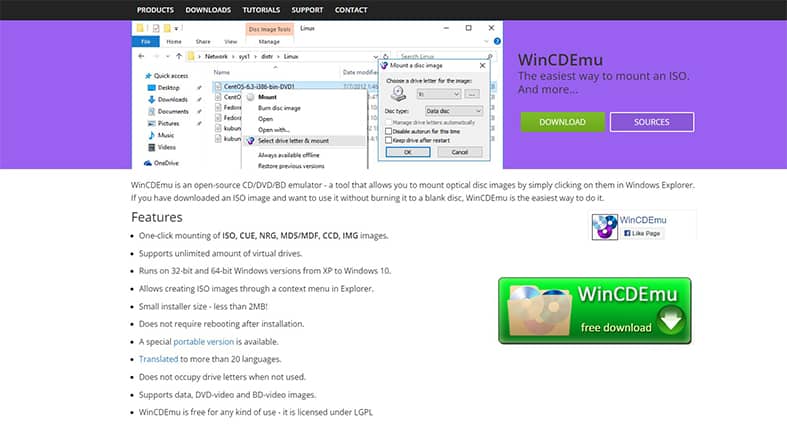Select Downloads in the navigation pane
This screenshot has width=787, height=425.
click(172, 99)
